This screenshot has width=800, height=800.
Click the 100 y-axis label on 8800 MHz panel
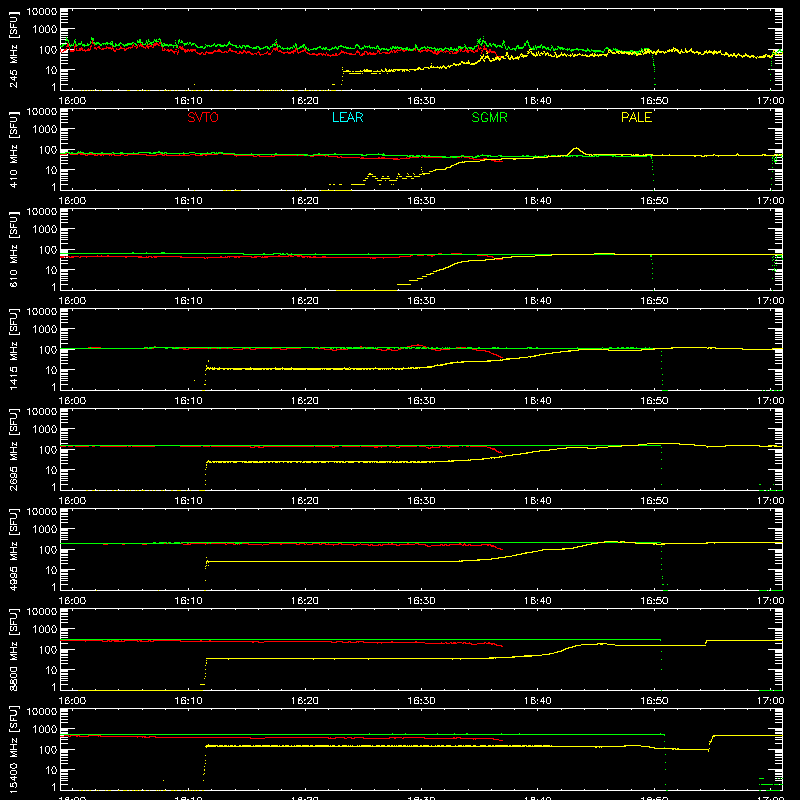[x=48, y=650]
